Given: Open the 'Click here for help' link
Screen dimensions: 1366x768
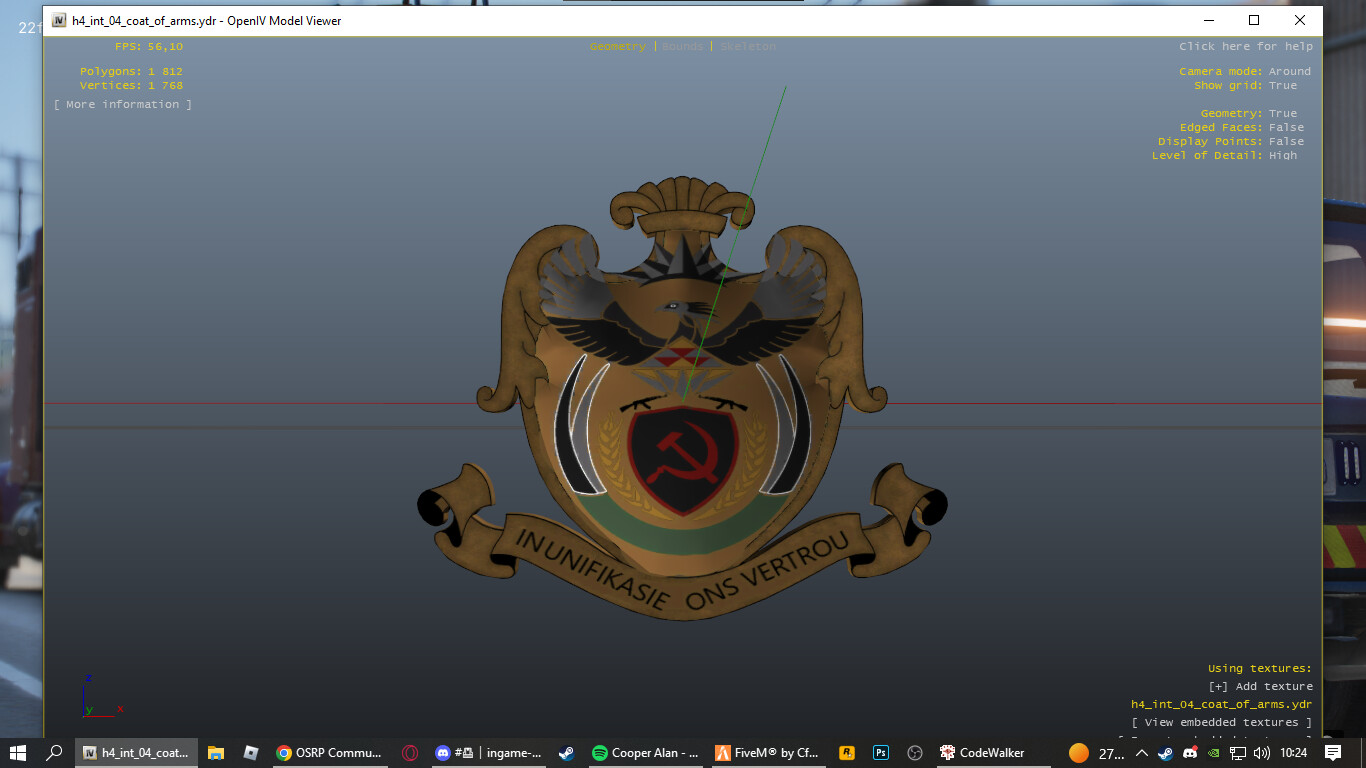Looking at the screenshot, I should coord(1246,46).
